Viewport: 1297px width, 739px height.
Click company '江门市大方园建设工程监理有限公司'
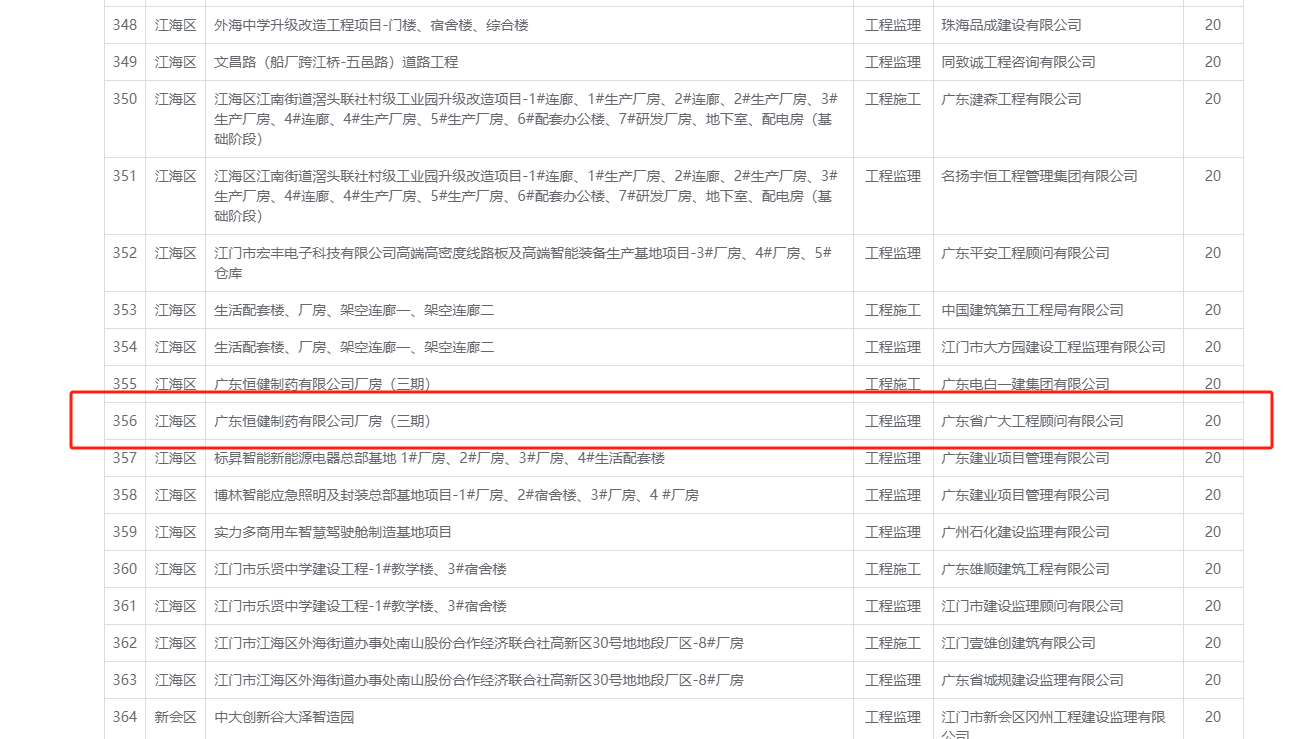tap(1053, 347)
